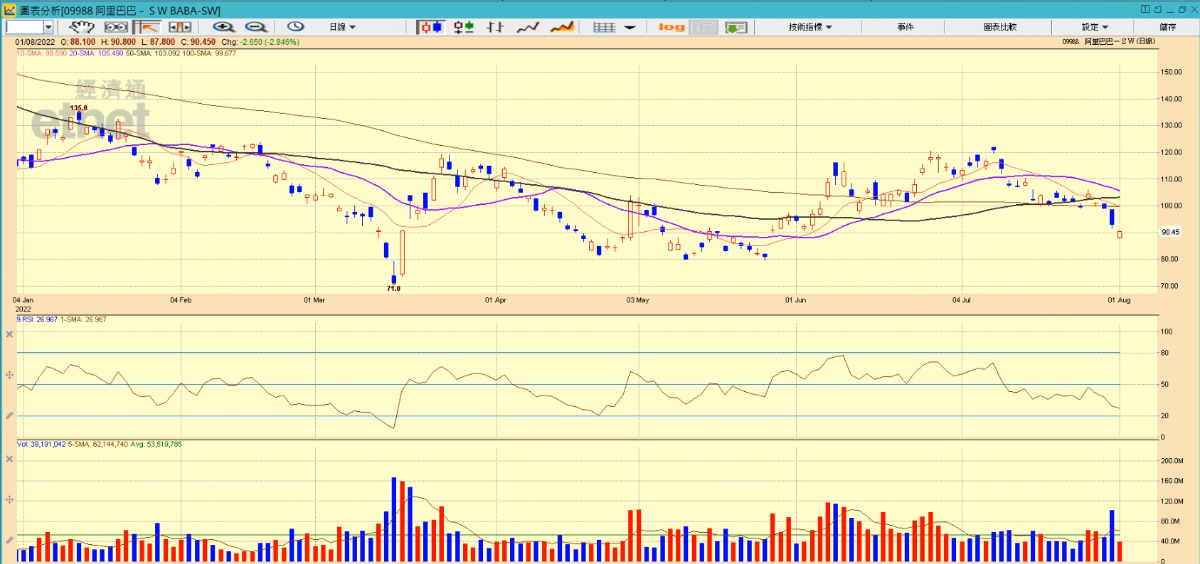Open the grid options dropdown arrow

(630, 27)
